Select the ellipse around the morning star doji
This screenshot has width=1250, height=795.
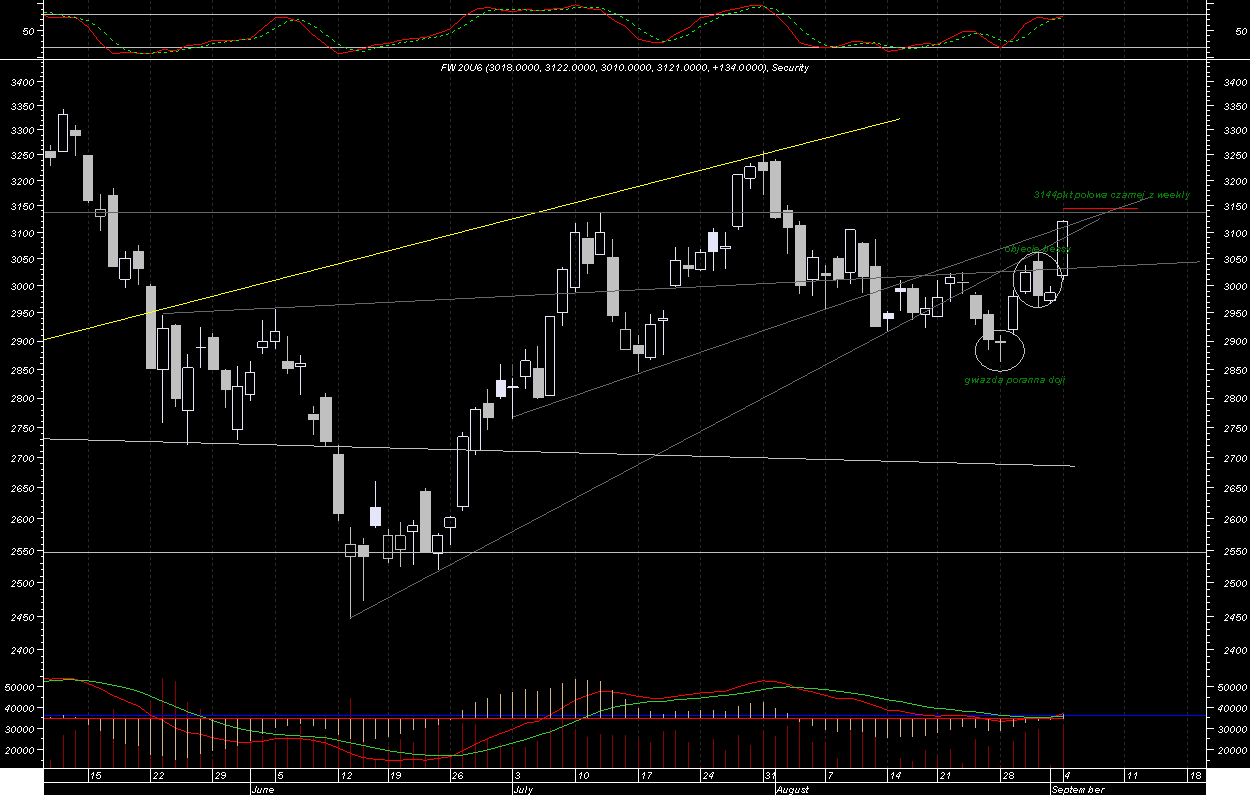[1000, 349]
